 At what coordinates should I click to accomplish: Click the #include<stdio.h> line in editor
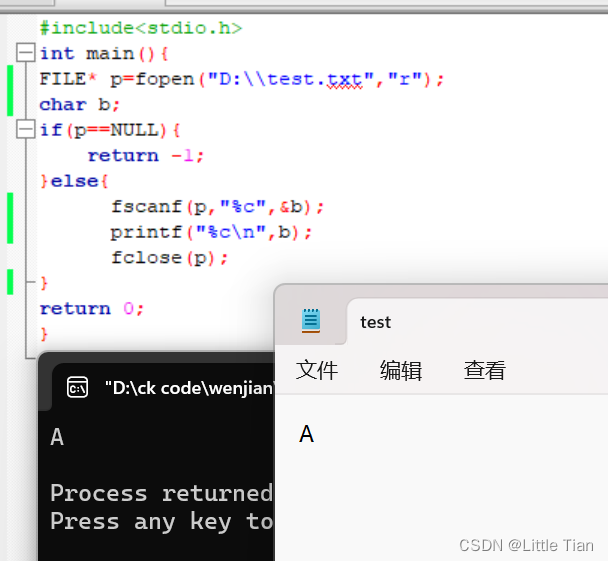[141, 28]
